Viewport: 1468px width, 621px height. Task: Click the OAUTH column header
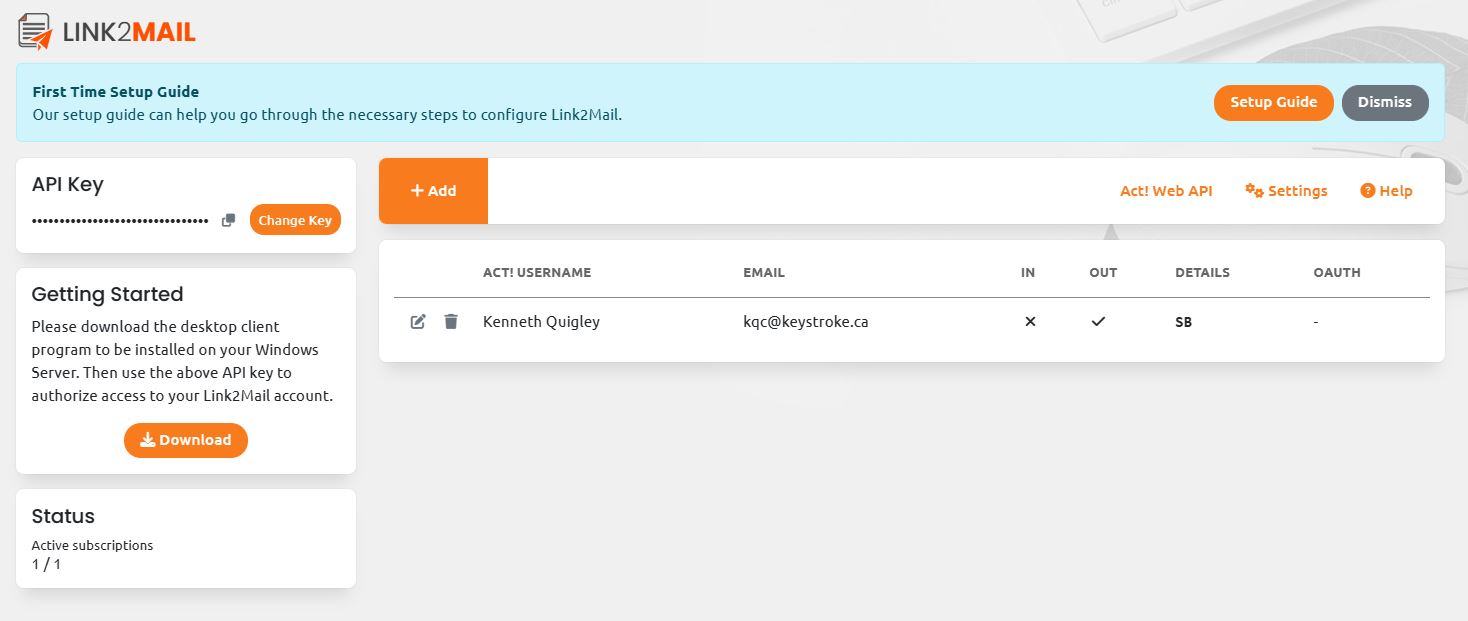click(1337, 272)
